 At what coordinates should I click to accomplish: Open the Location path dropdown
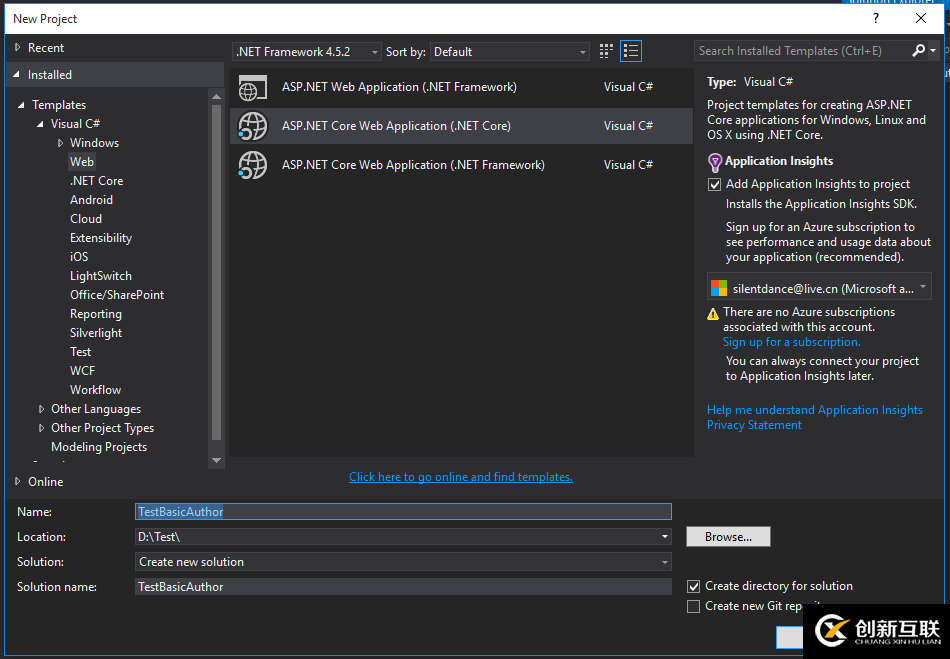(x=665, y=537)
